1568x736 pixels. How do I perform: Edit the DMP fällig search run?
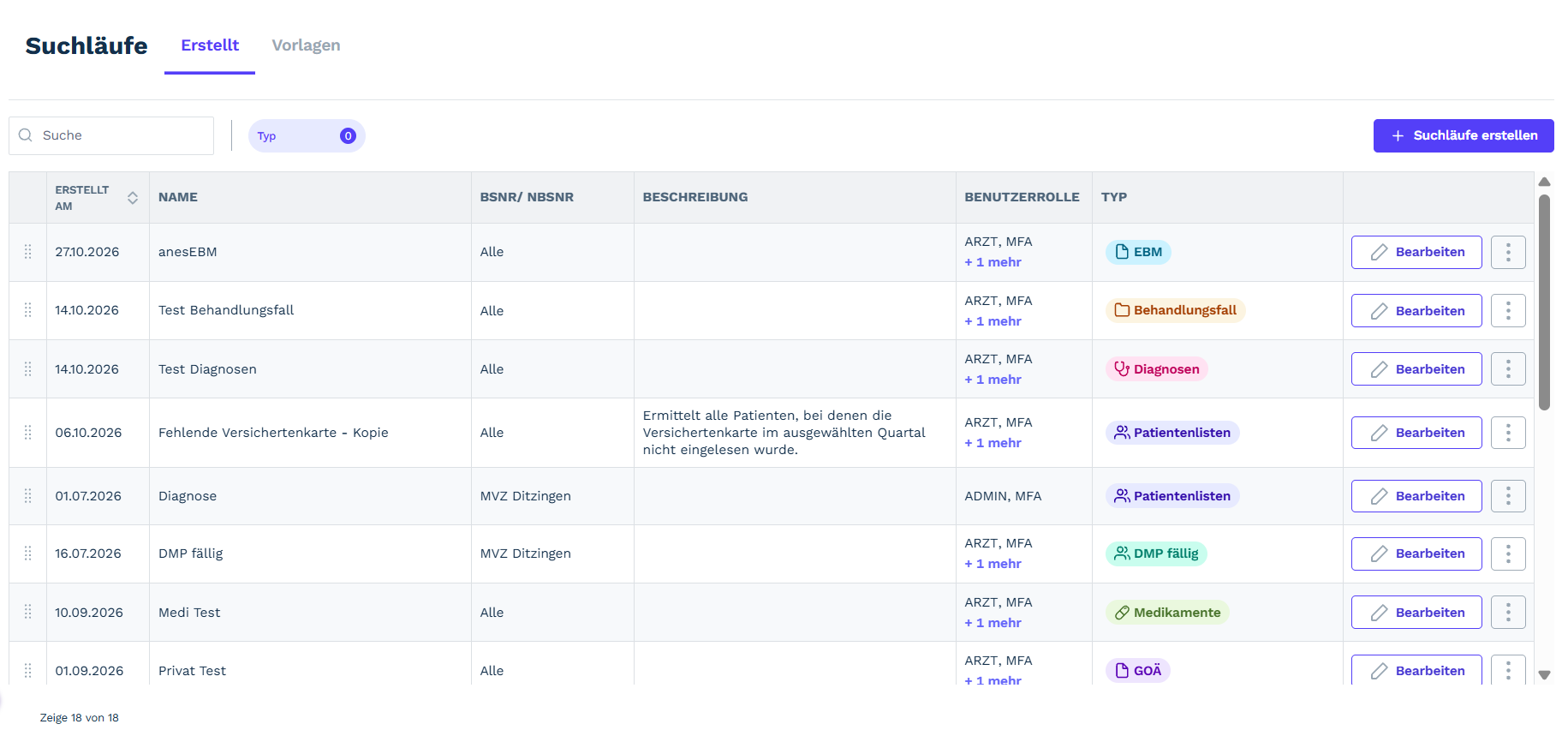click(1416, 553)
